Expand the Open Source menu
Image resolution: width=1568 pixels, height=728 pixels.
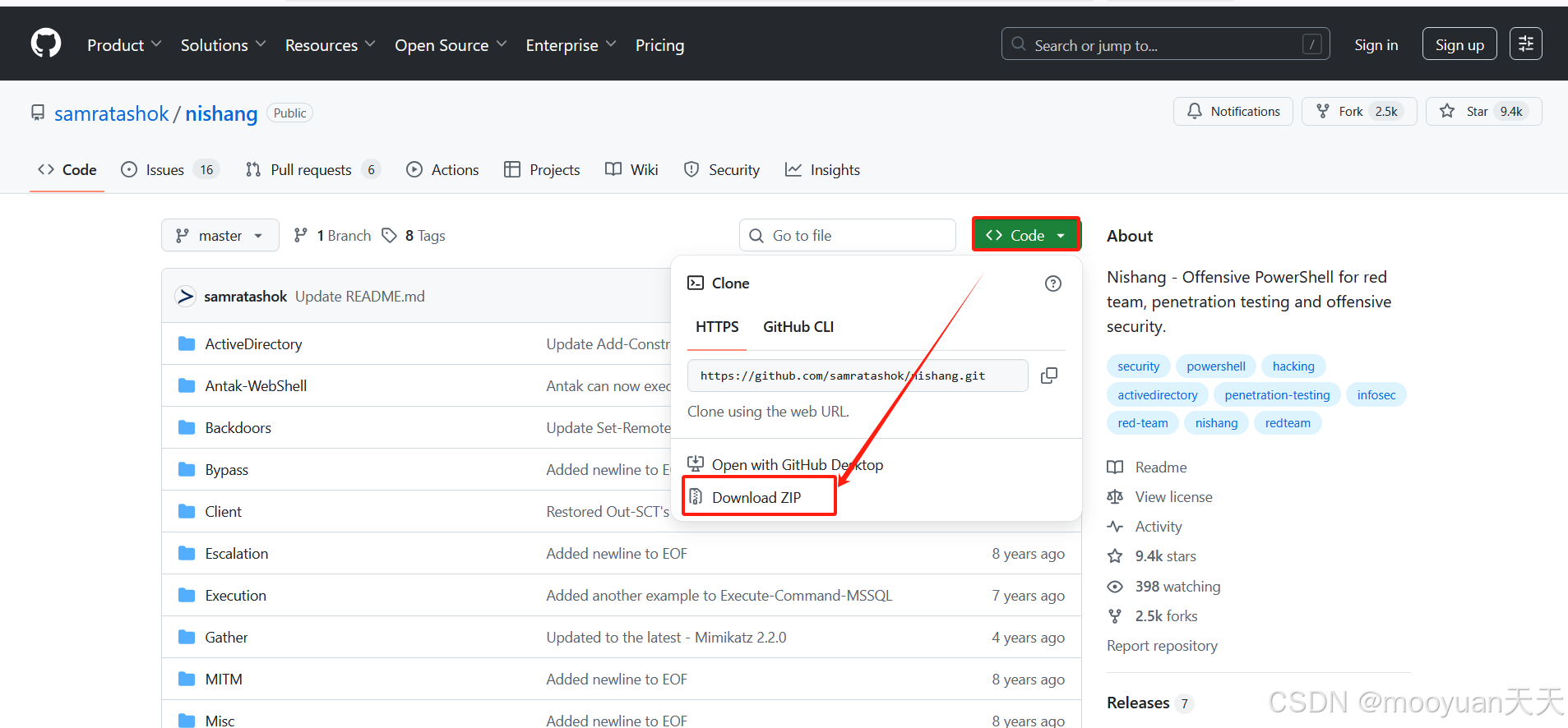click(451, 45)
